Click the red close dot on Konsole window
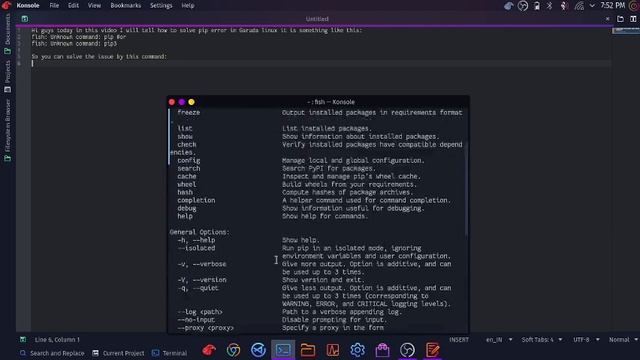Image resolution: width=640 pixels, height=360 pixels. point(172,102)
